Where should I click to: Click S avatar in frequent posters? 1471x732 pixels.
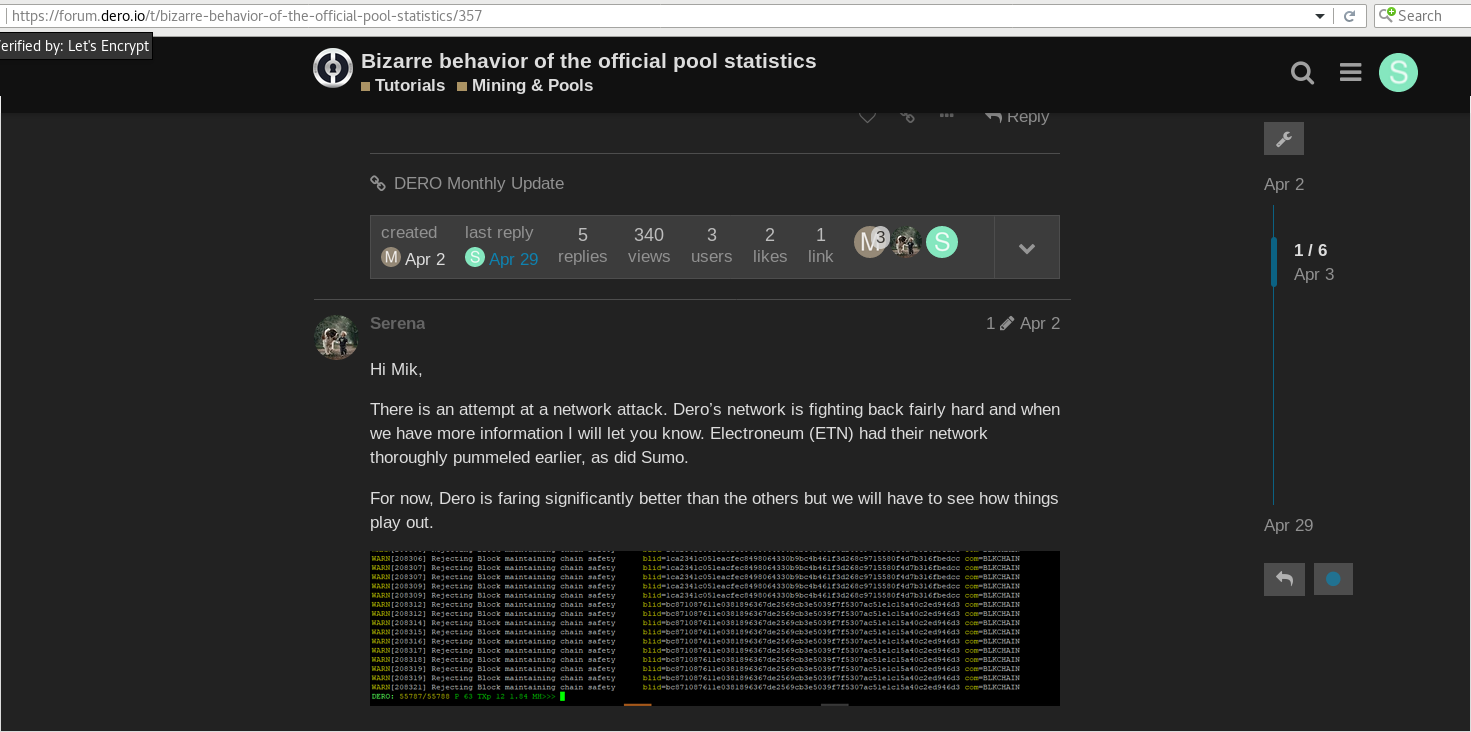(x=942, y=242)
